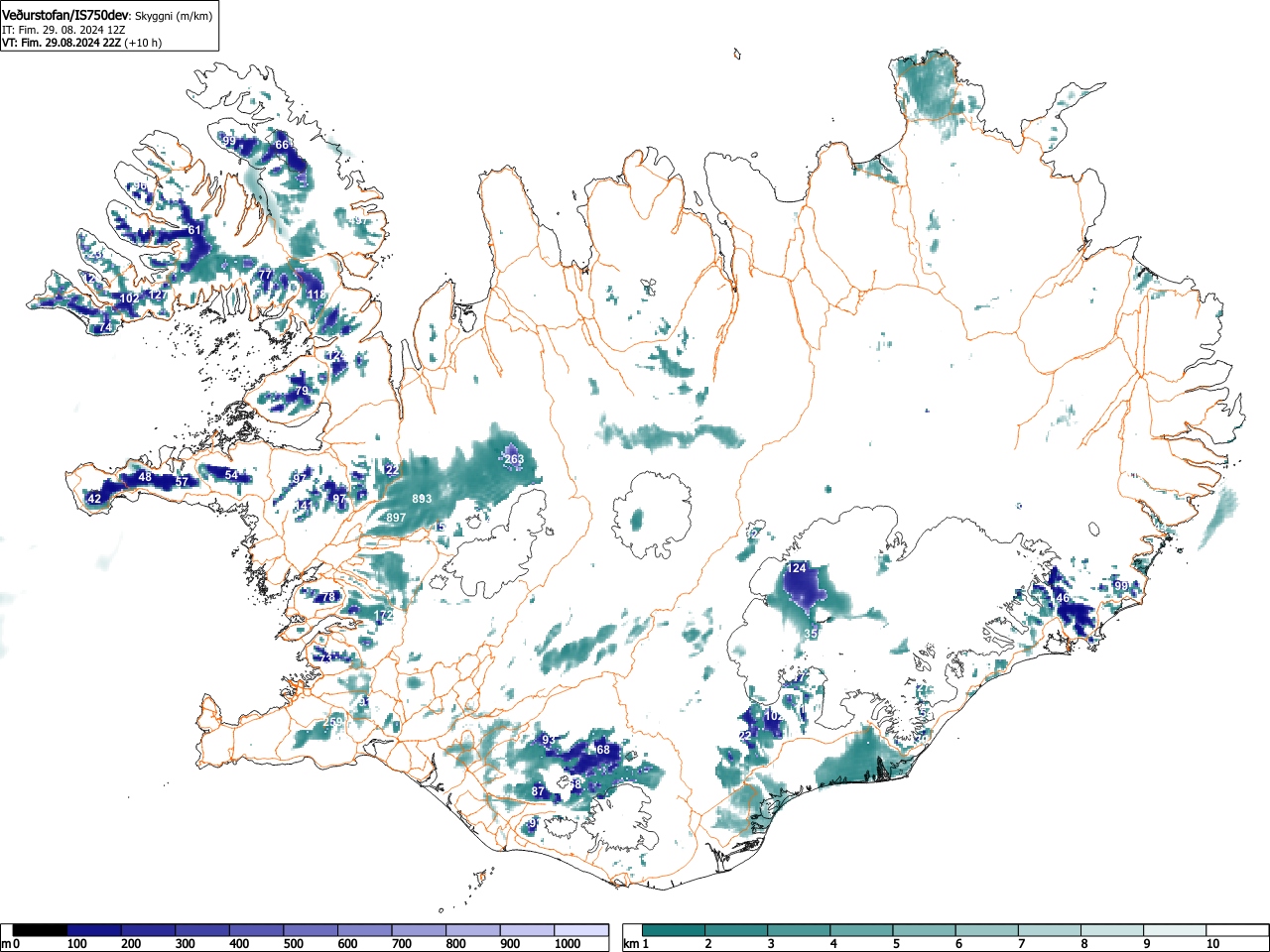Viewport: 1270px width, 952px height.
Task: Click the 54 value on Snæfellsnes peninsula
Action: click(231, 475)
